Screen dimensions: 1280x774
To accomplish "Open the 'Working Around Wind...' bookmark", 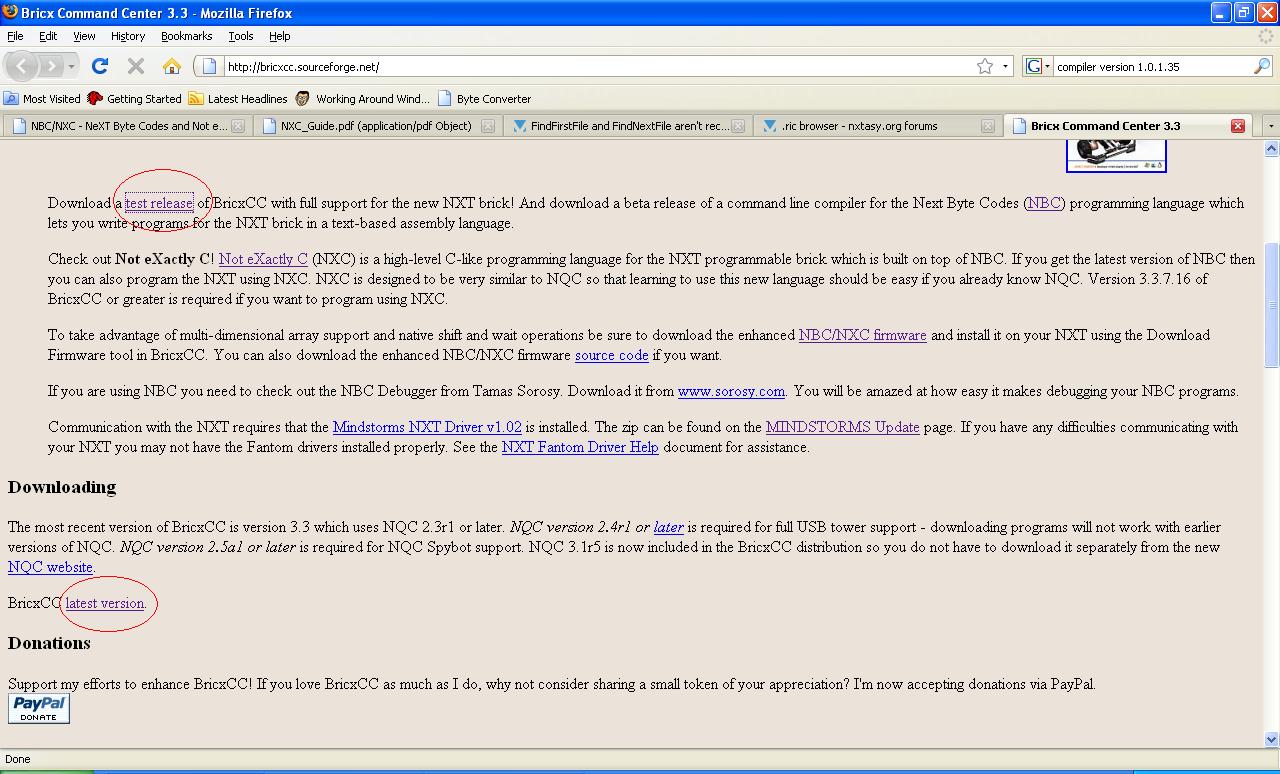I will pos(363,98).
